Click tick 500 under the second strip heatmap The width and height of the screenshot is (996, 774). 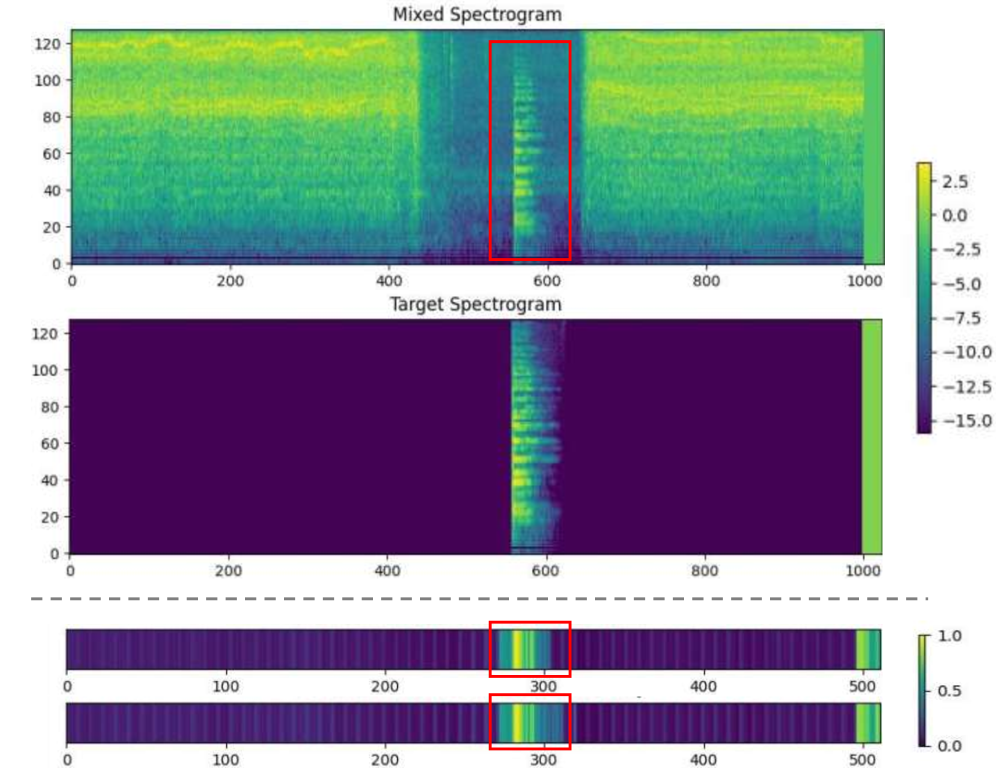click(862, 760)
